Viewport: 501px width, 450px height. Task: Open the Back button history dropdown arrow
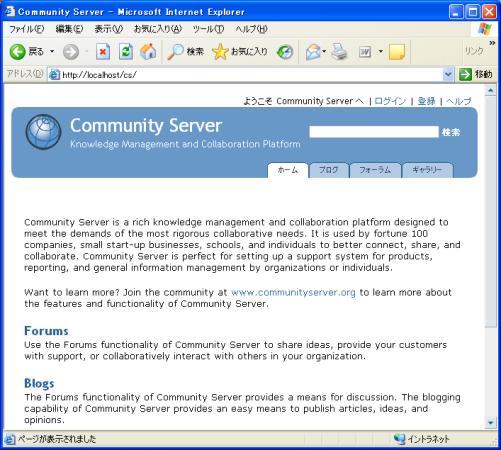pos(52,51)
